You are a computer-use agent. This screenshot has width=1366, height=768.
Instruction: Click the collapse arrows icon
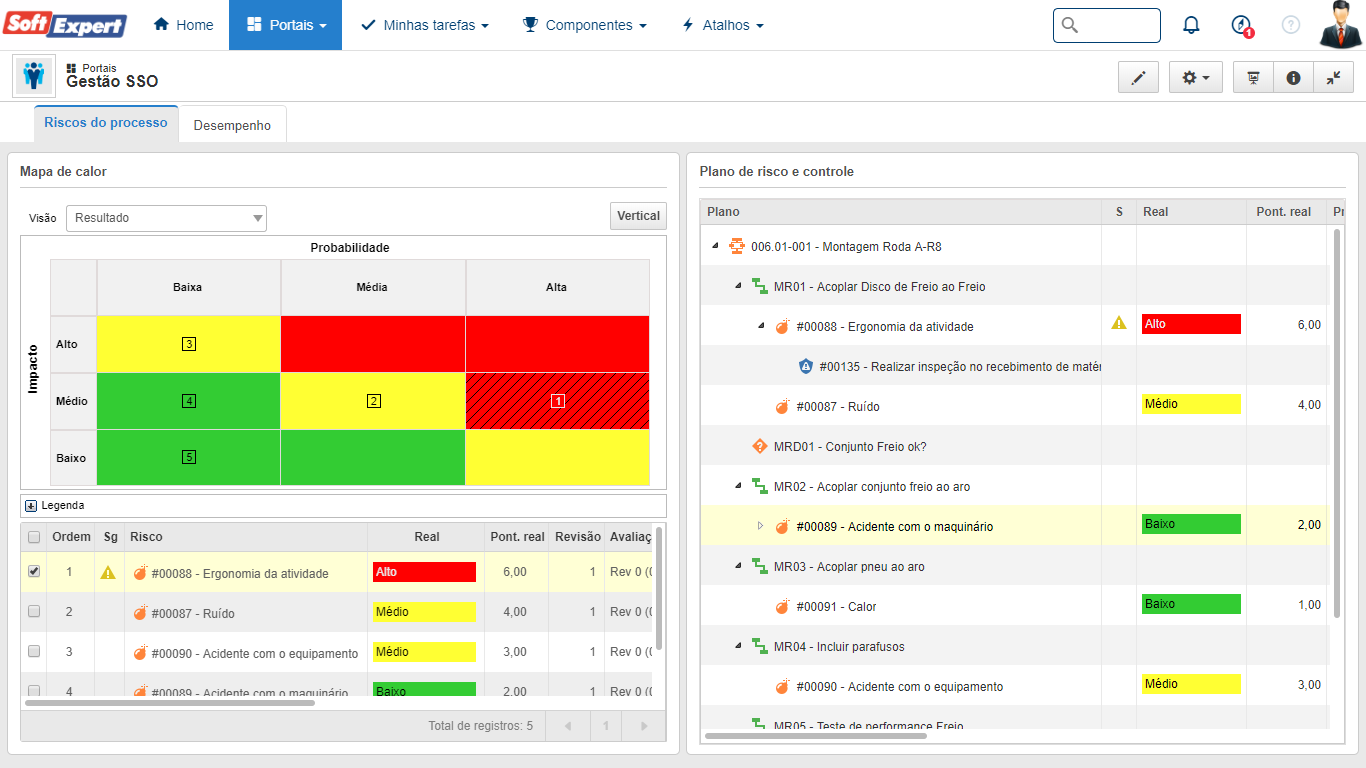click(1333, 78)
